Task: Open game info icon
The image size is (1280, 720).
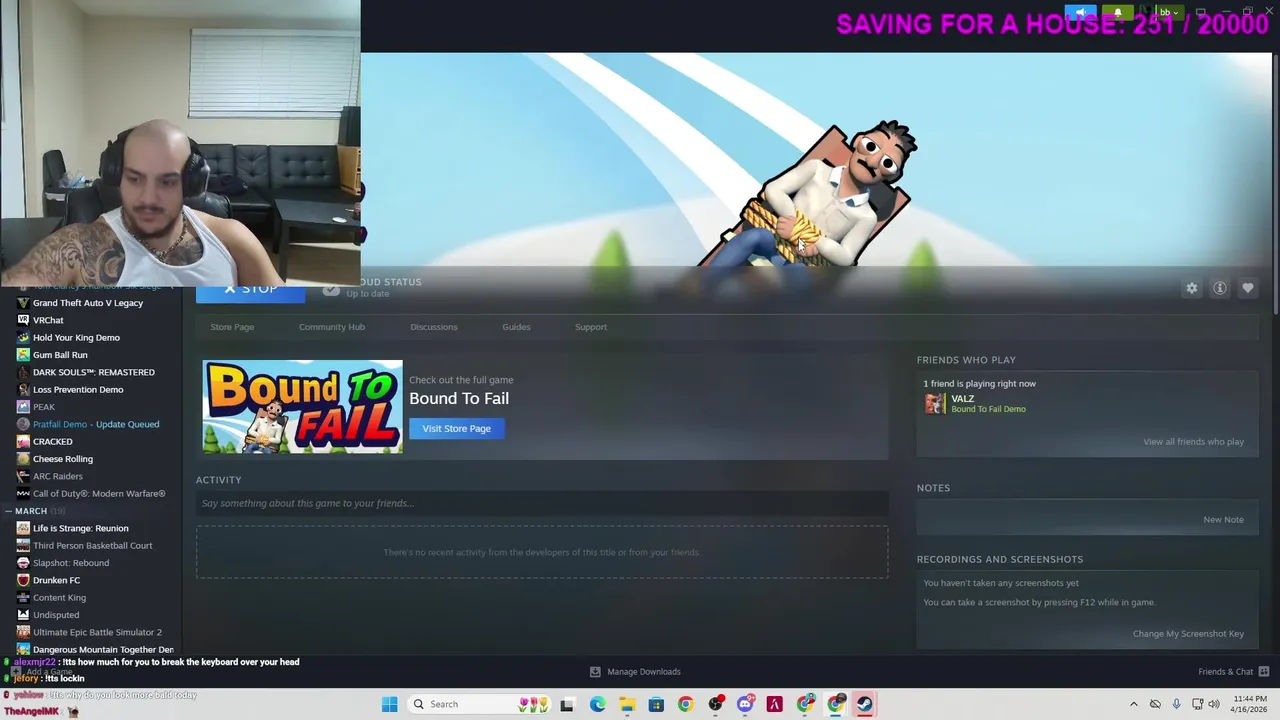Action: click(1220, 288)
